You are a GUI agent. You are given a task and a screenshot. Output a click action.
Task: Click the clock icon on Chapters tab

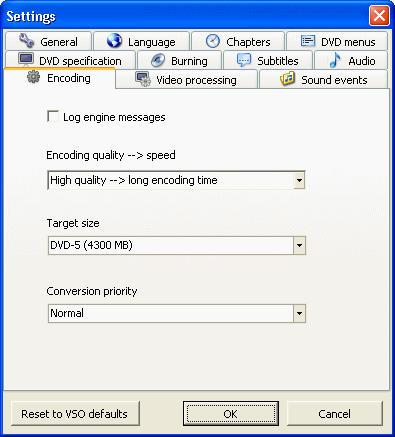click(212, 41)
